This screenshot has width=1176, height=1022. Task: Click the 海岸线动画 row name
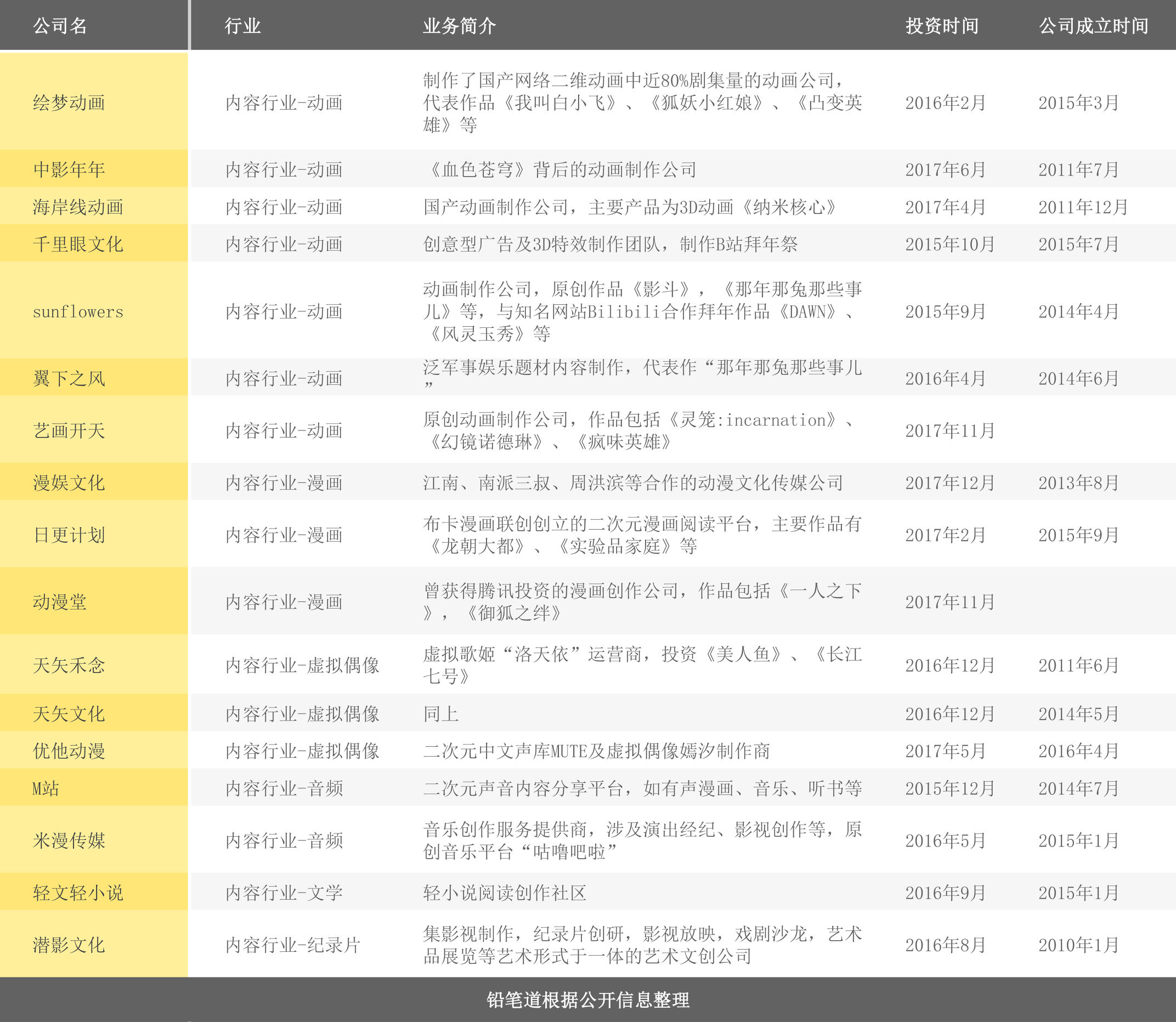point(78,207)
